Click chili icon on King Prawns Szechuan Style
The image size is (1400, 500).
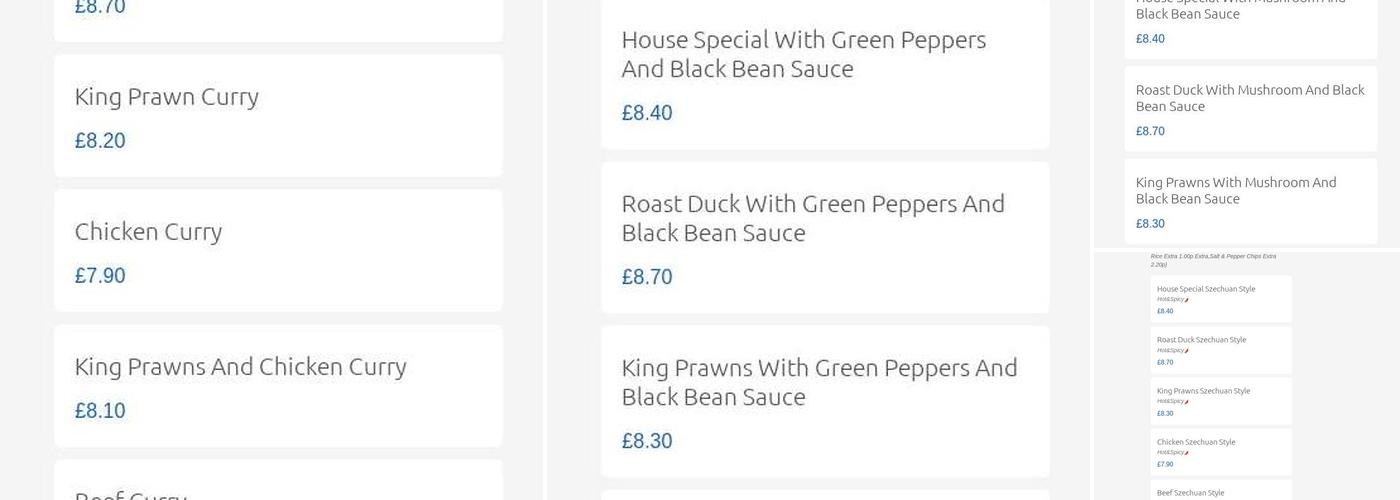pyautogui.click(x=1186, y=402)
